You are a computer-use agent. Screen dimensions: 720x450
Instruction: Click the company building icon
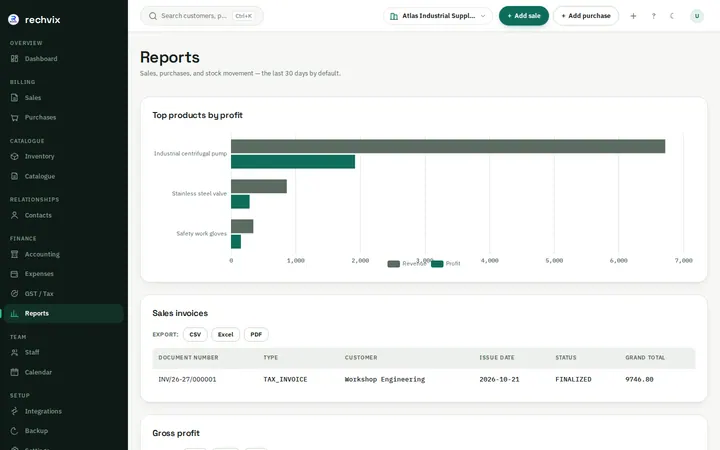(394, 16)
